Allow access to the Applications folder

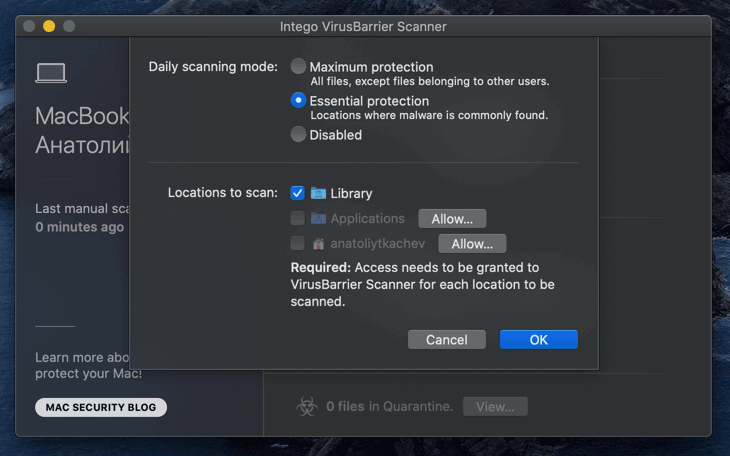click(452, 218)
